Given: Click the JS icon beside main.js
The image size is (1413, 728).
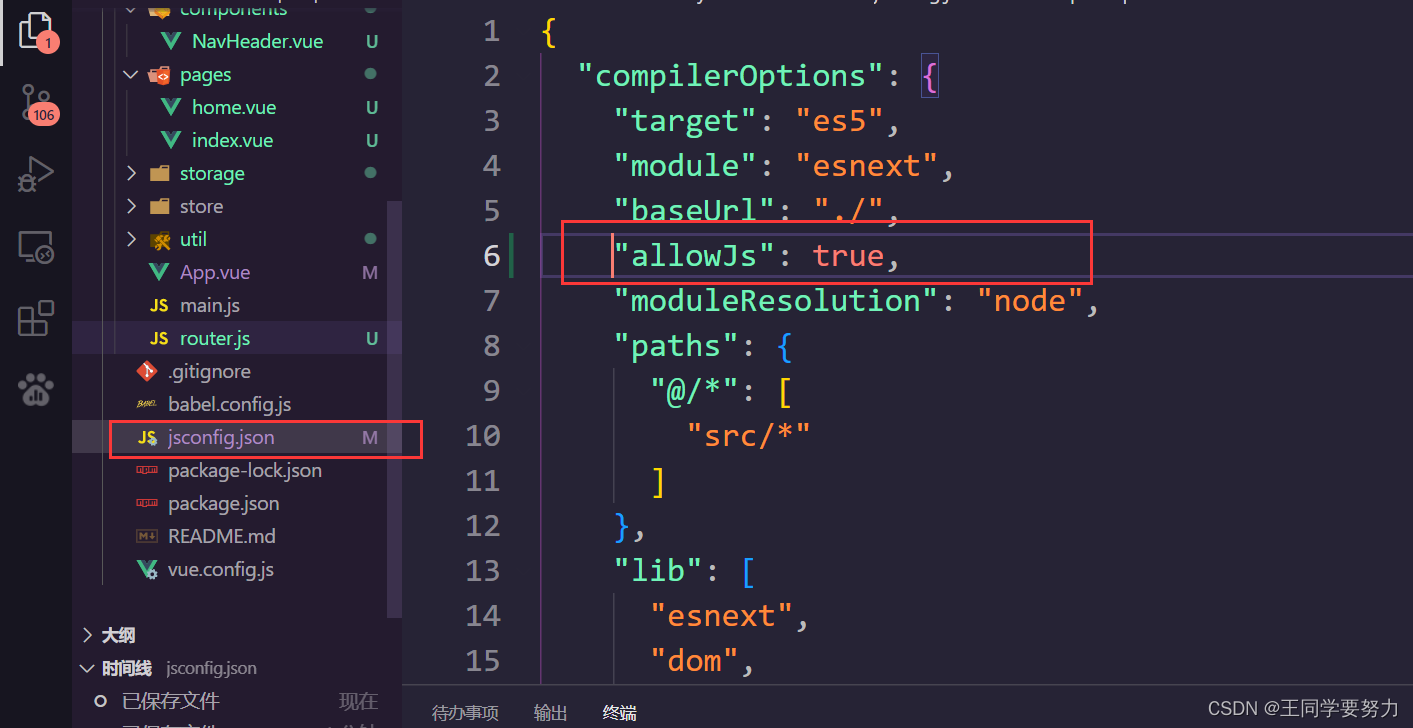Looking at the screenshot, I should tap(159, 306).
